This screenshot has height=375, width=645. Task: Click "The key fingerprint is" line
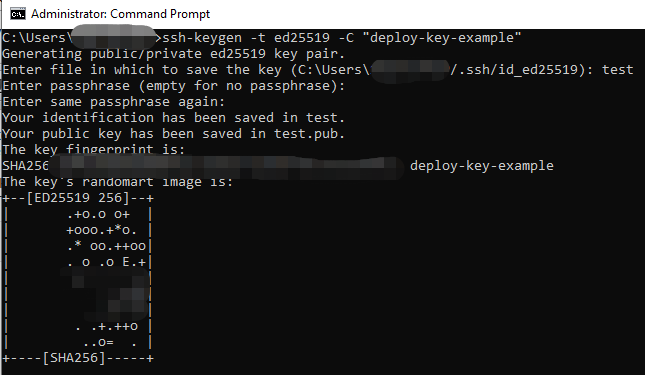[x=93, y=150]
